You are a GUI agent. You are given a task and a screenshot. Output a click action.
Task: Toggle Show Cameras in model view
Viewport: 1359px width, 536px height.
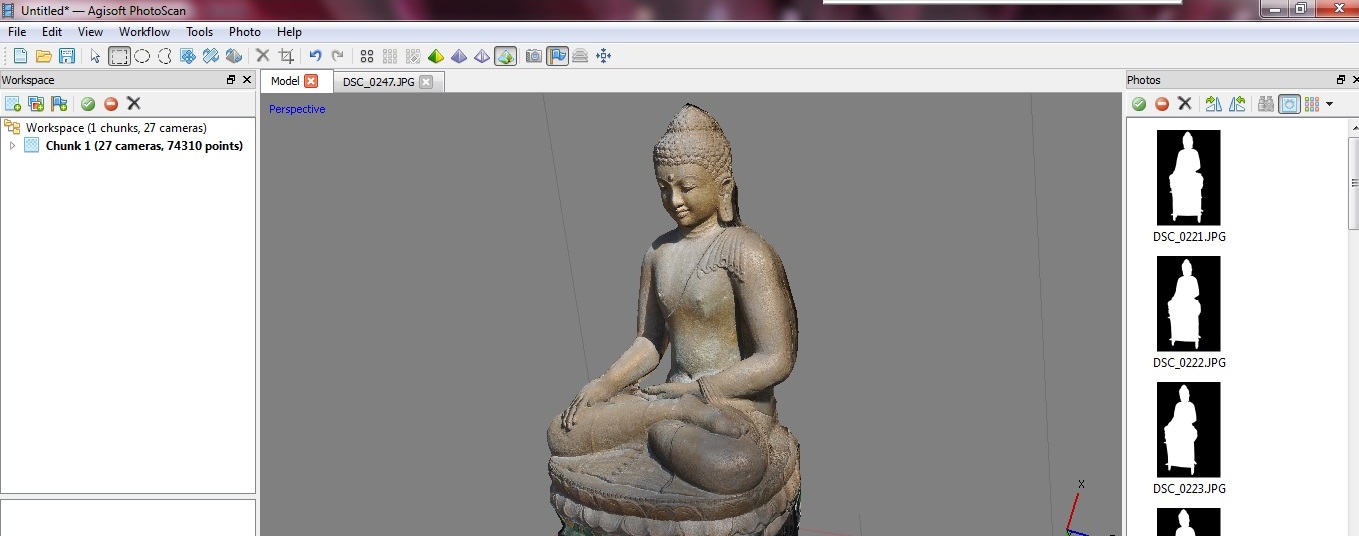534,56
